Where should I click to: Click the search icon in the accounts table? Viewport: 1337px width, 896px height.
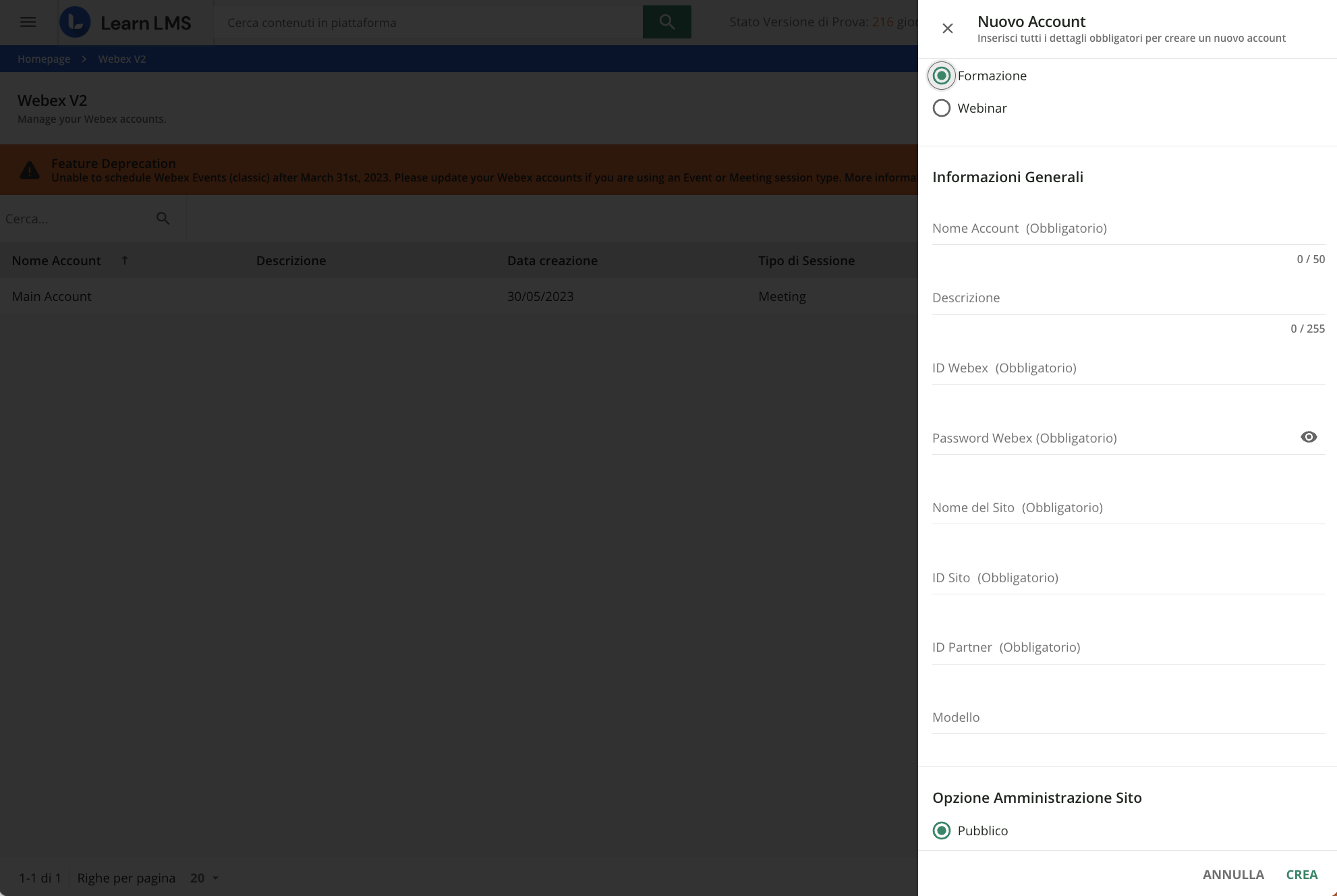(163, 218)
